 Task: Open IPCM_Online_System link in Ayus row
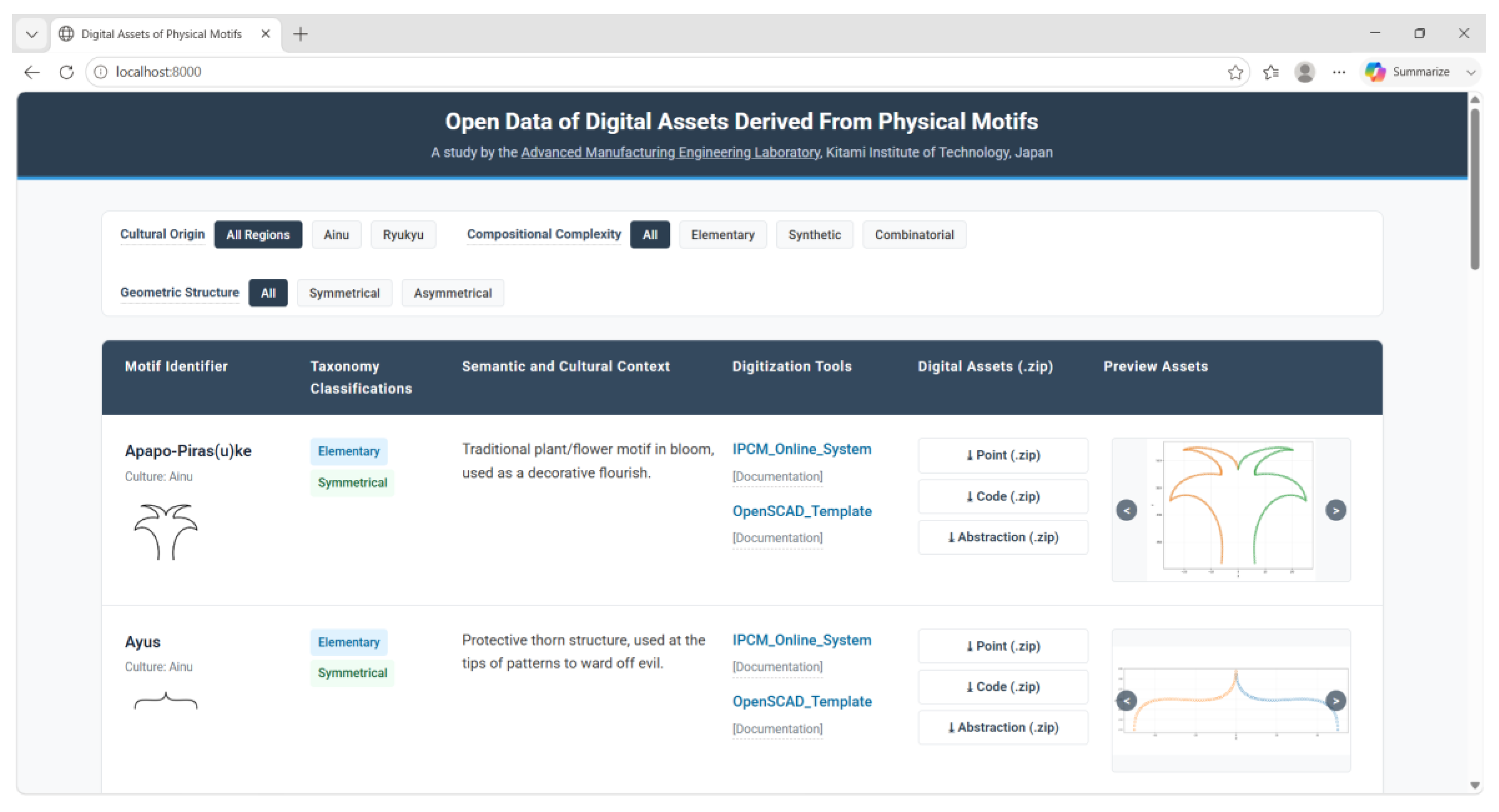point(801,640)
